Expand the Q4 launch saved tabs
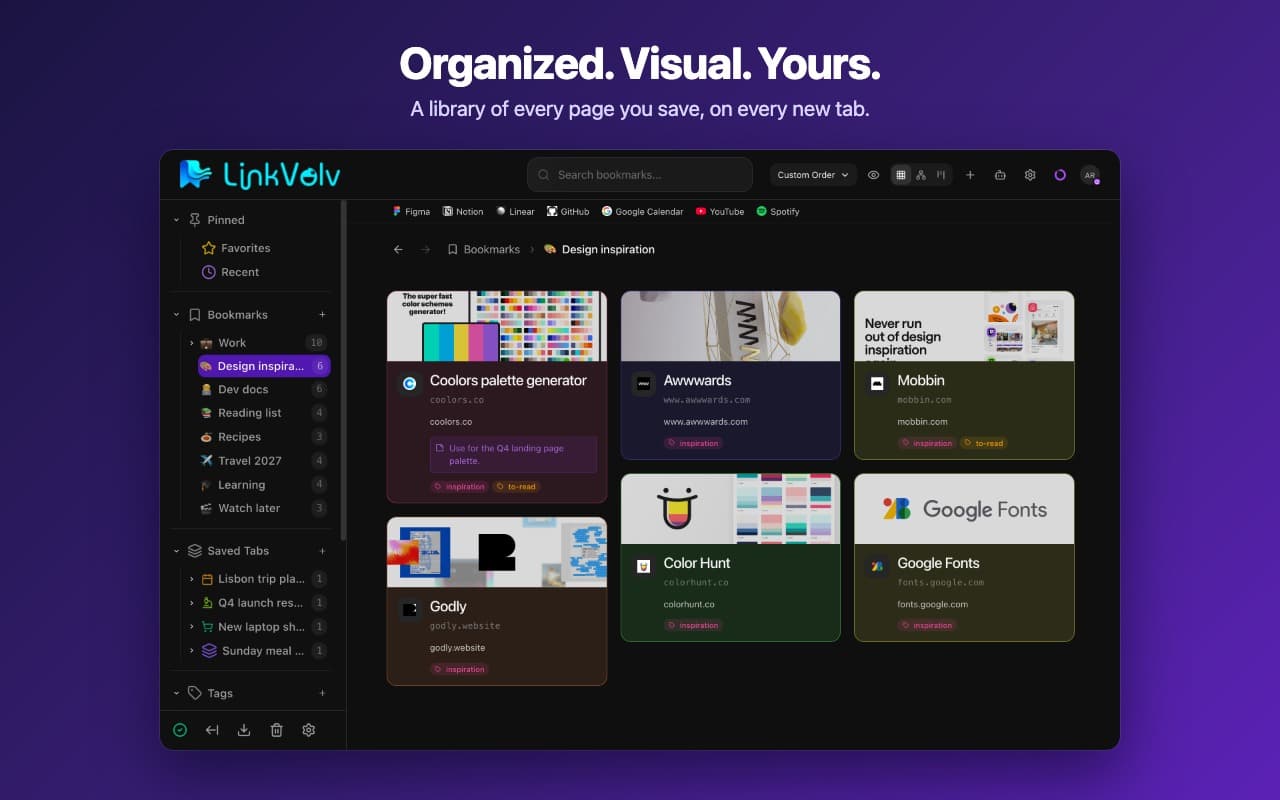 [191, 603]
